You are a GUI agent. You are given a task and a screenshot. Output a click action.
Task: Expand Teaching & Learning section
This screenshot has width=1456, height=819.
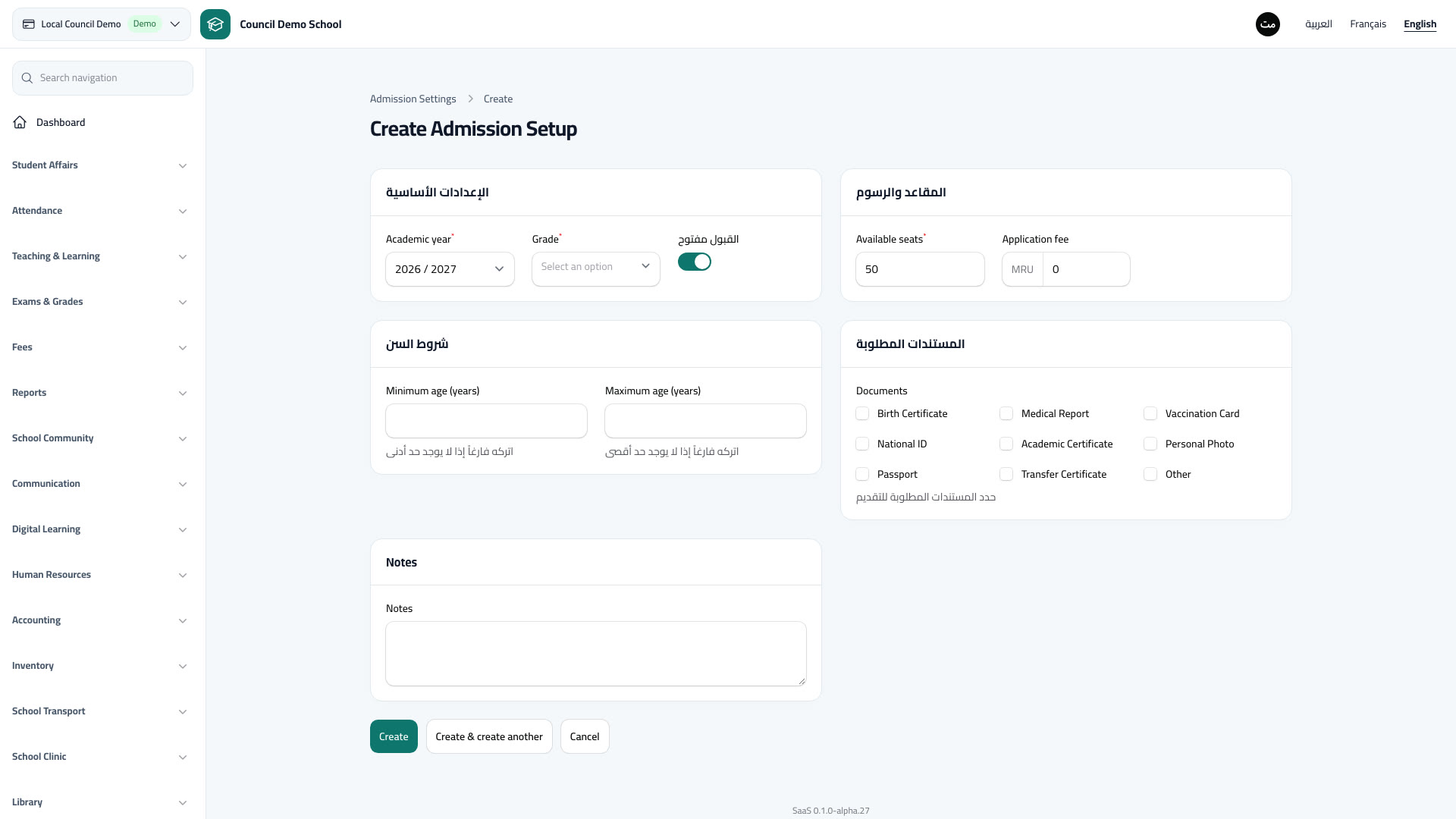click(99, 256)
